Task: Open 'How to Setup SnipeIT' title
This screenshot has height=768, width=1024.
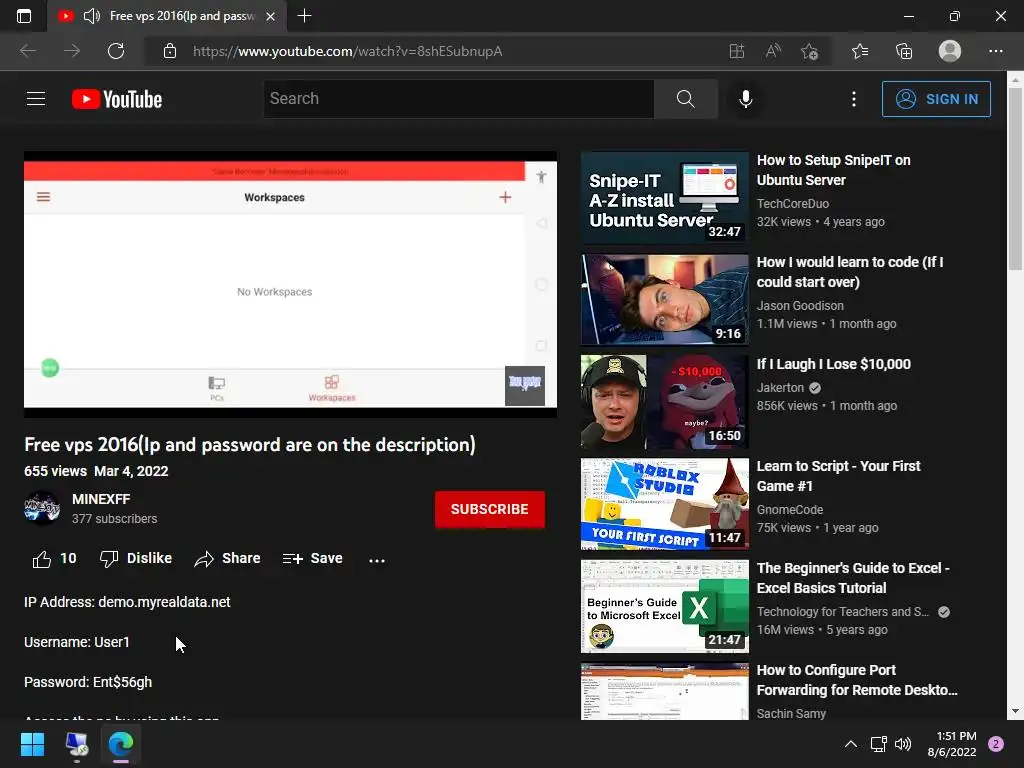Action: coord(833,170)
